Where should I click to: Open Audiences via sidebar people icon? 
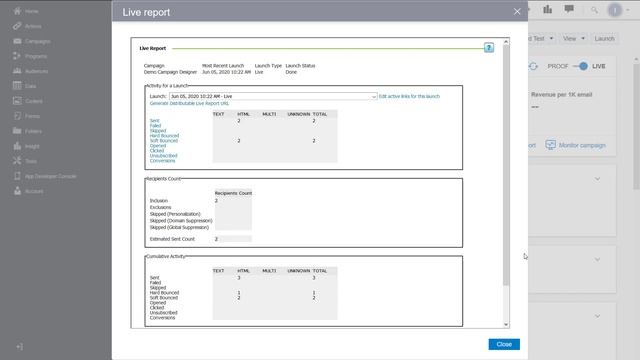pyautogui.click(x=17, y=71)
